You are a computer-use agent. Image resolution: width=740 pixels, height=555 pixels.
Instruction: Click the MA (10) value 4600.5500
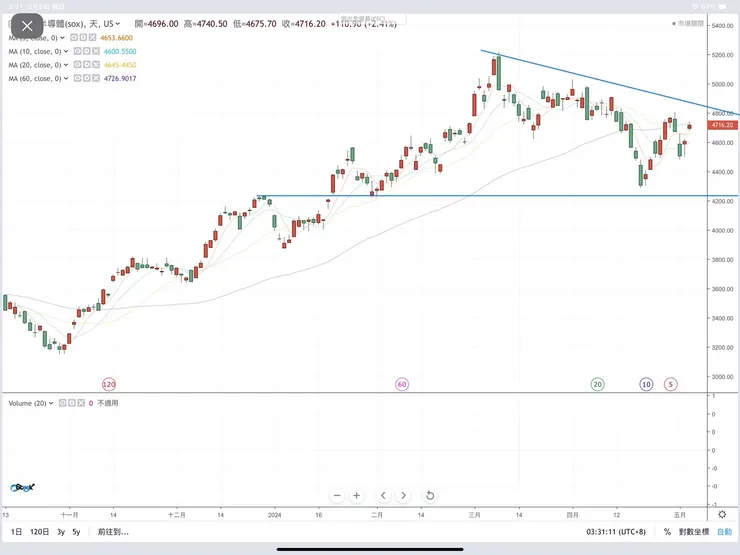click(x=120, y=51)
